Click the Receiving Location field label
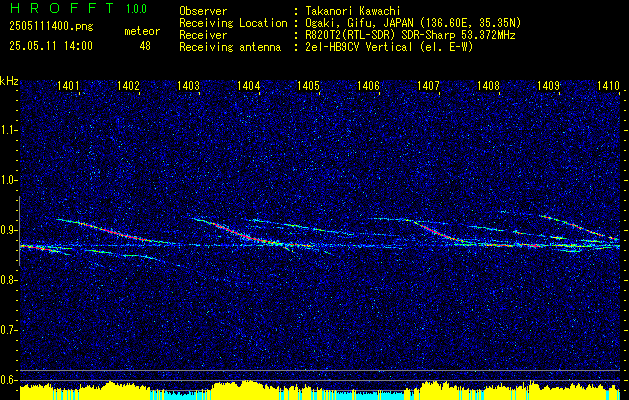This screenshot has height=400, width=629. (233, 23)
